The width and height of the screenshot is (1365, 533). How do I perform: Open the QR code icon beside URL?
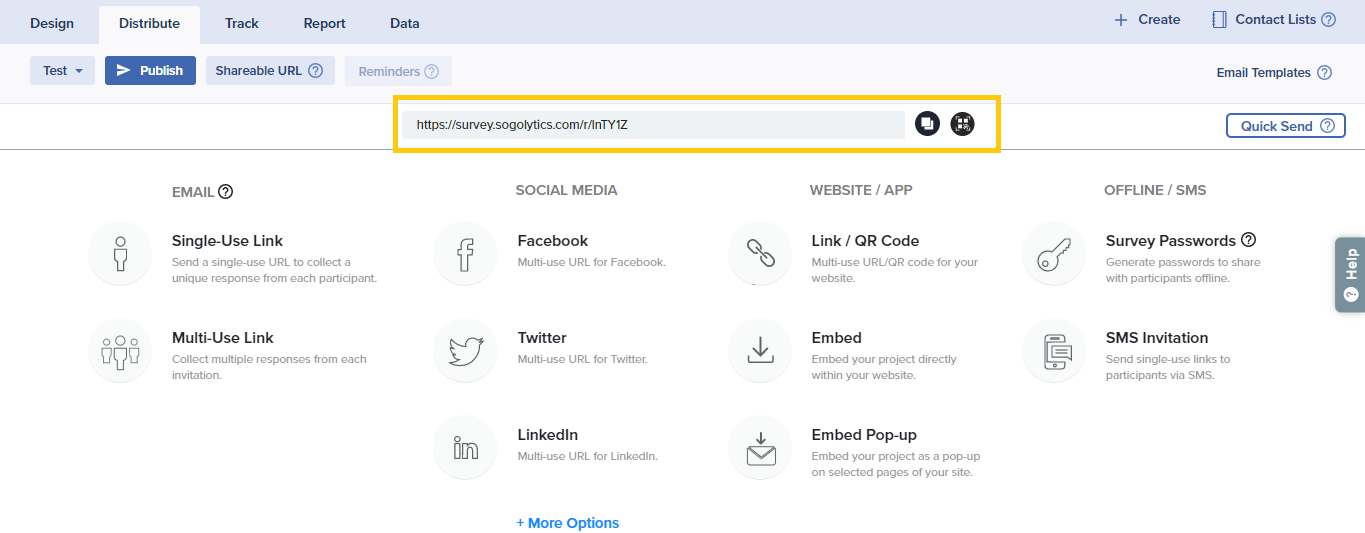point(962,124)
